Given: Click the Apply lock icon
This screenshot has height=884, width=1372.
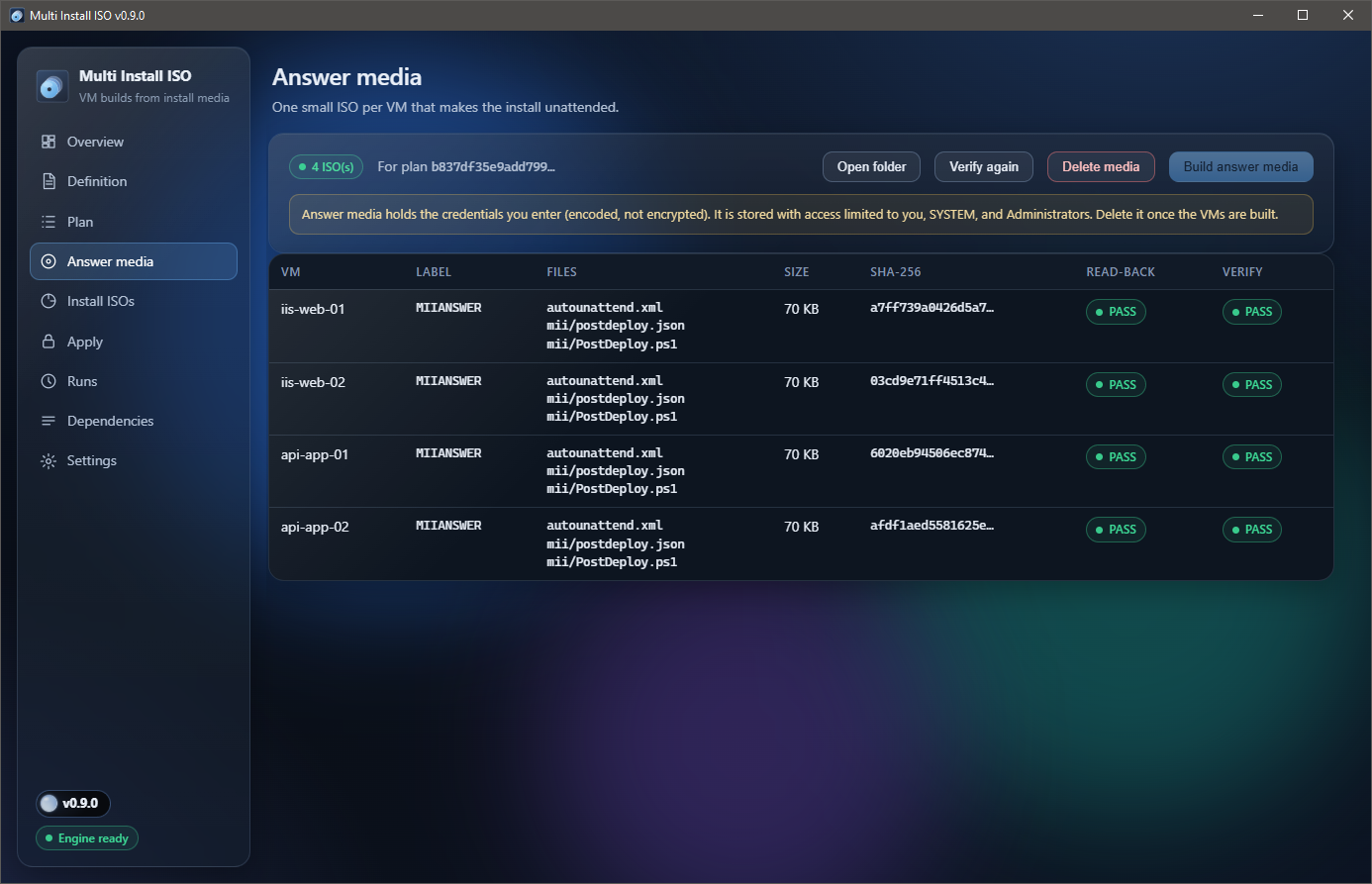Looking at the screenshot, I should click(49, 342).
